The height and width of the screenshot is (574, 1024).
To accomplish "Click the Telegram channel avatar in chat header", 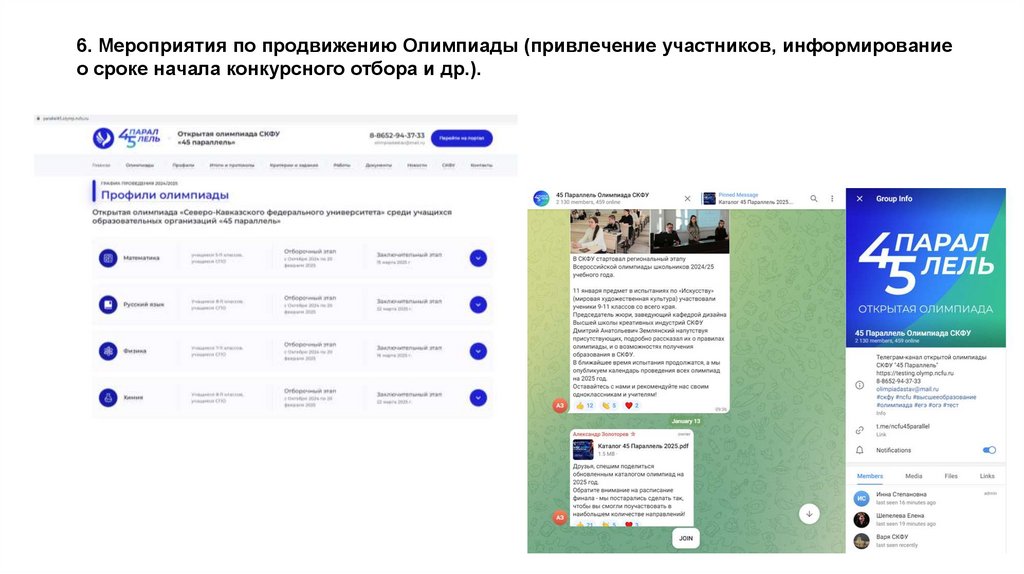I will pyautogui.click(x=541, y=199).
